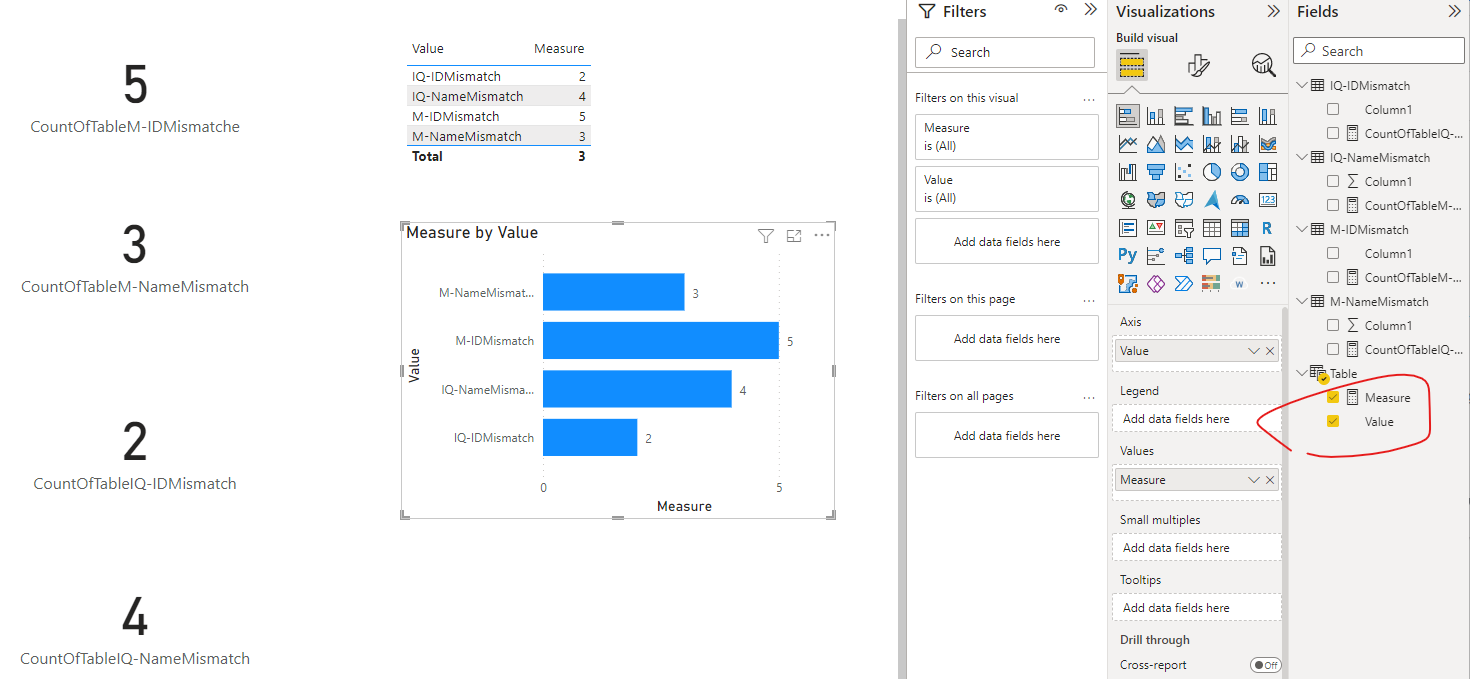Check the measure under IQ-NameMismatch table

(x=1332, y=205)
